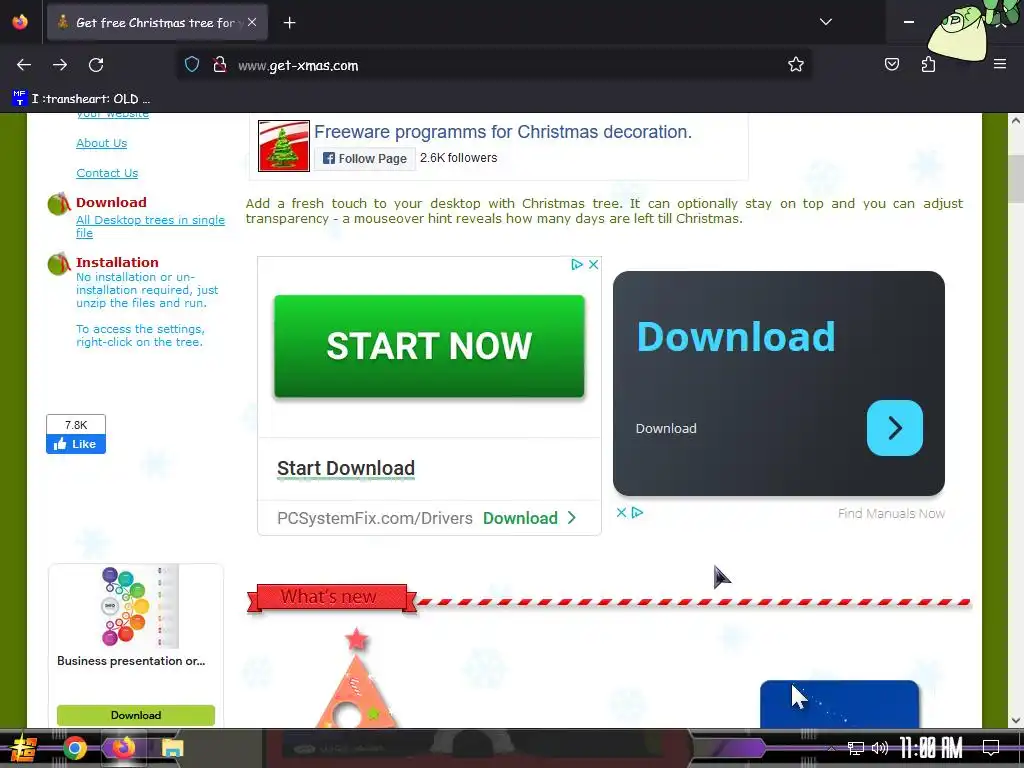Open AdChoices icon above START NOW ad
The height and width of the screenshot is (768, 1024).
(x=577, y=264)
